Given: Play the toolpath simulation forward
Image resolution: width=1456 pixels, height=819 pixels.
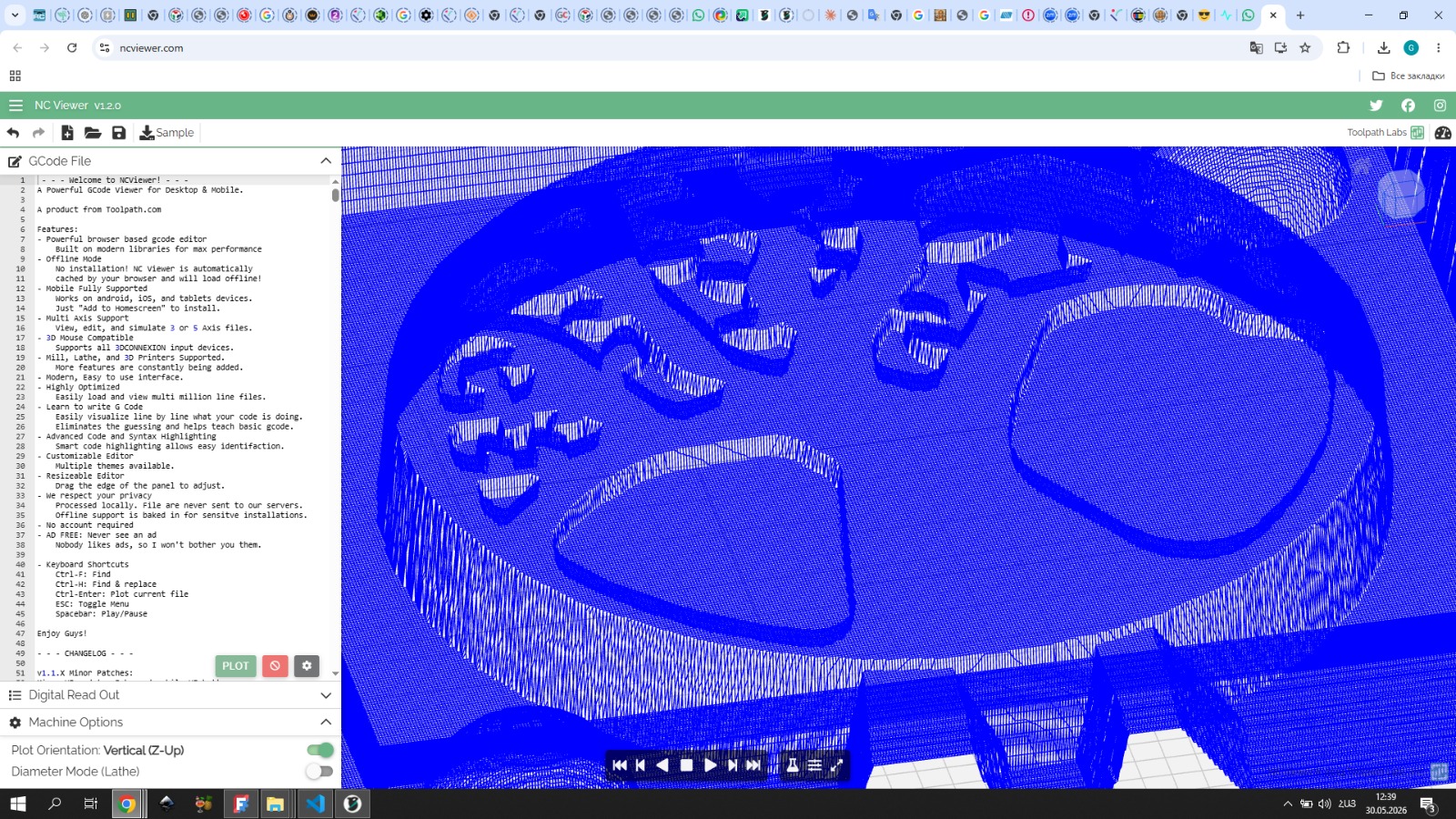Looking at the screenshot, I should click(711, 765).
